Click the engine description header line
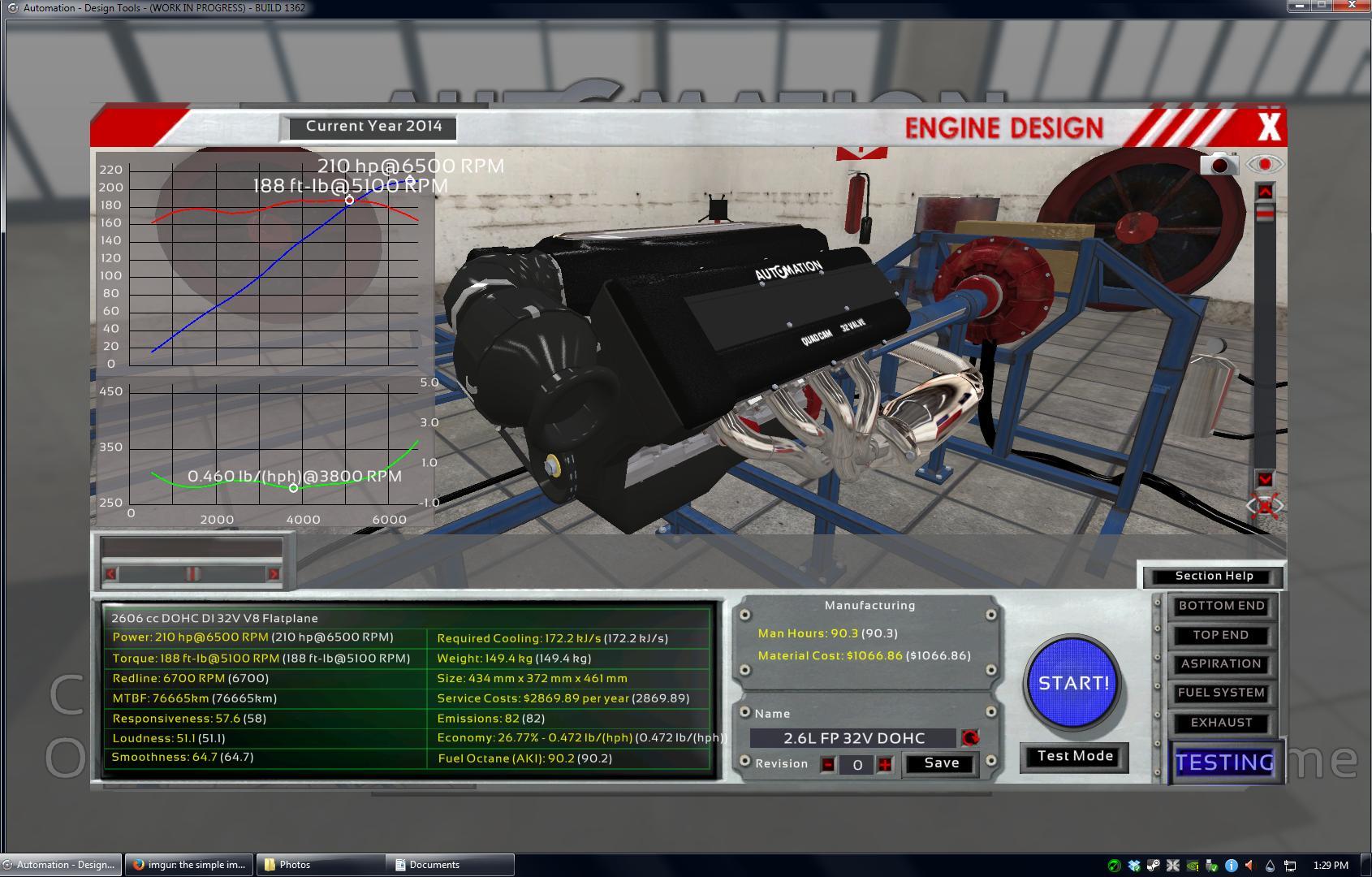 214,618
